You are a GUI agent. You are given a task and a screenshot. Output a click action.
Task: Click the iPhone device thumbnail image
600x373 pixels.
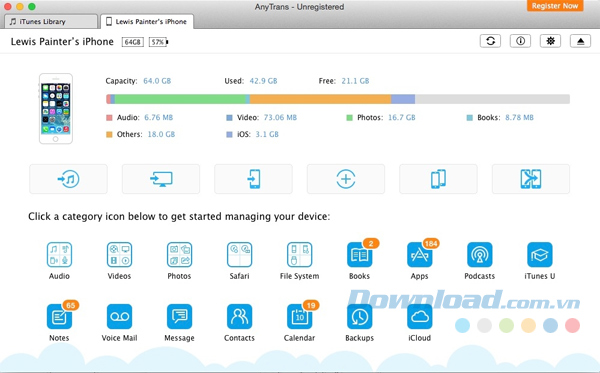click(x=56, y=109)
